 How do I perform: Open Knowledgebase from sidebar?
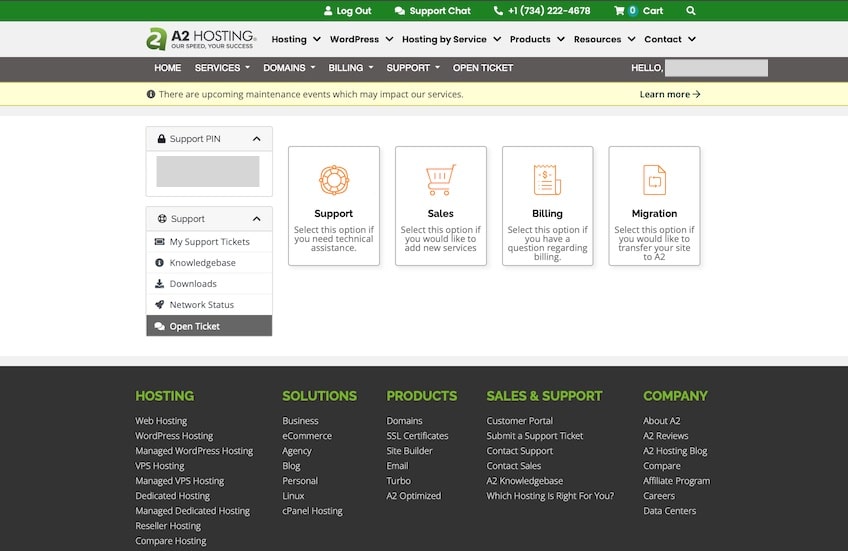tap(209, 262)
